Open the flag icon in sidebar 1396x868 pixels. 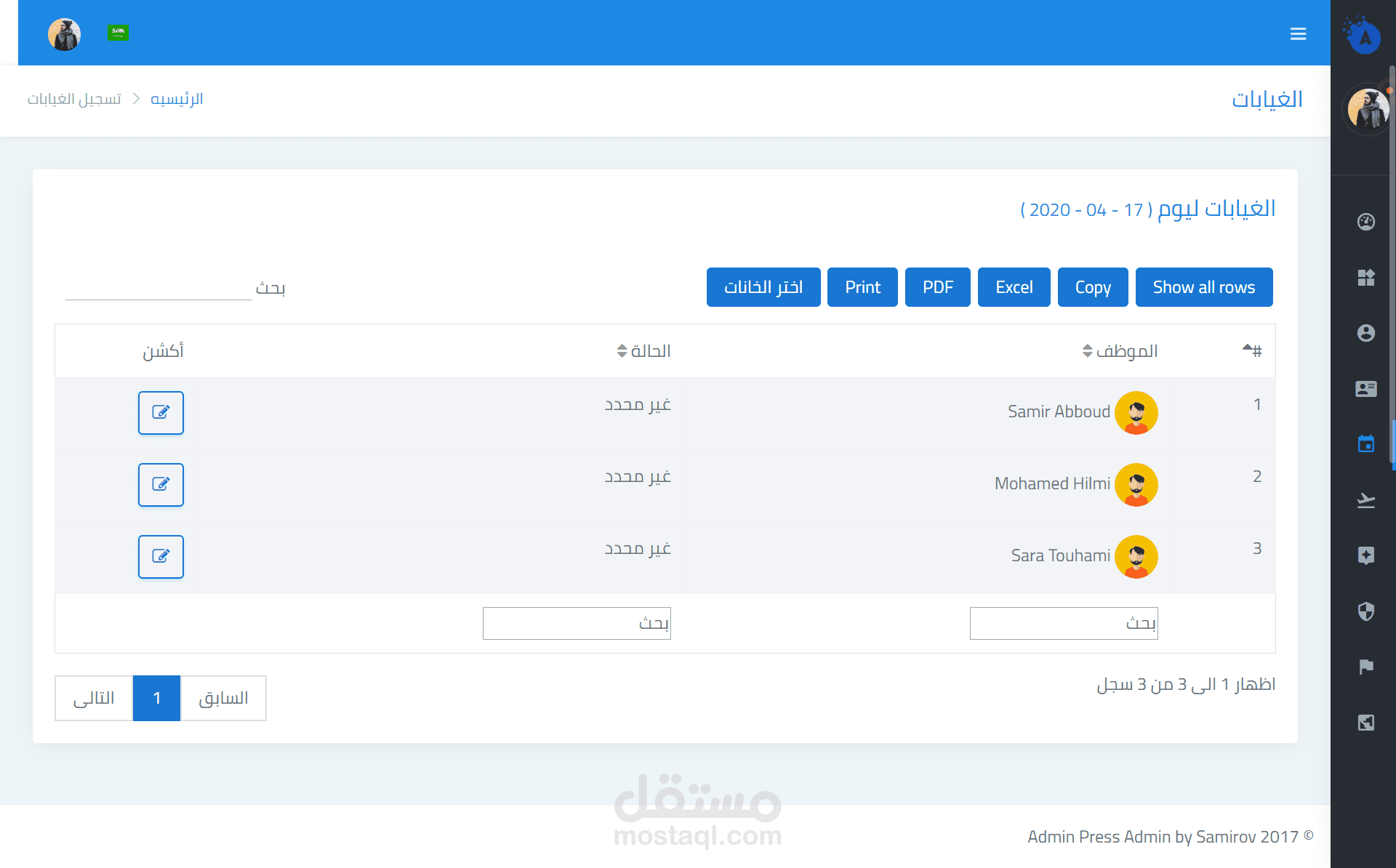pos(1365,667)
